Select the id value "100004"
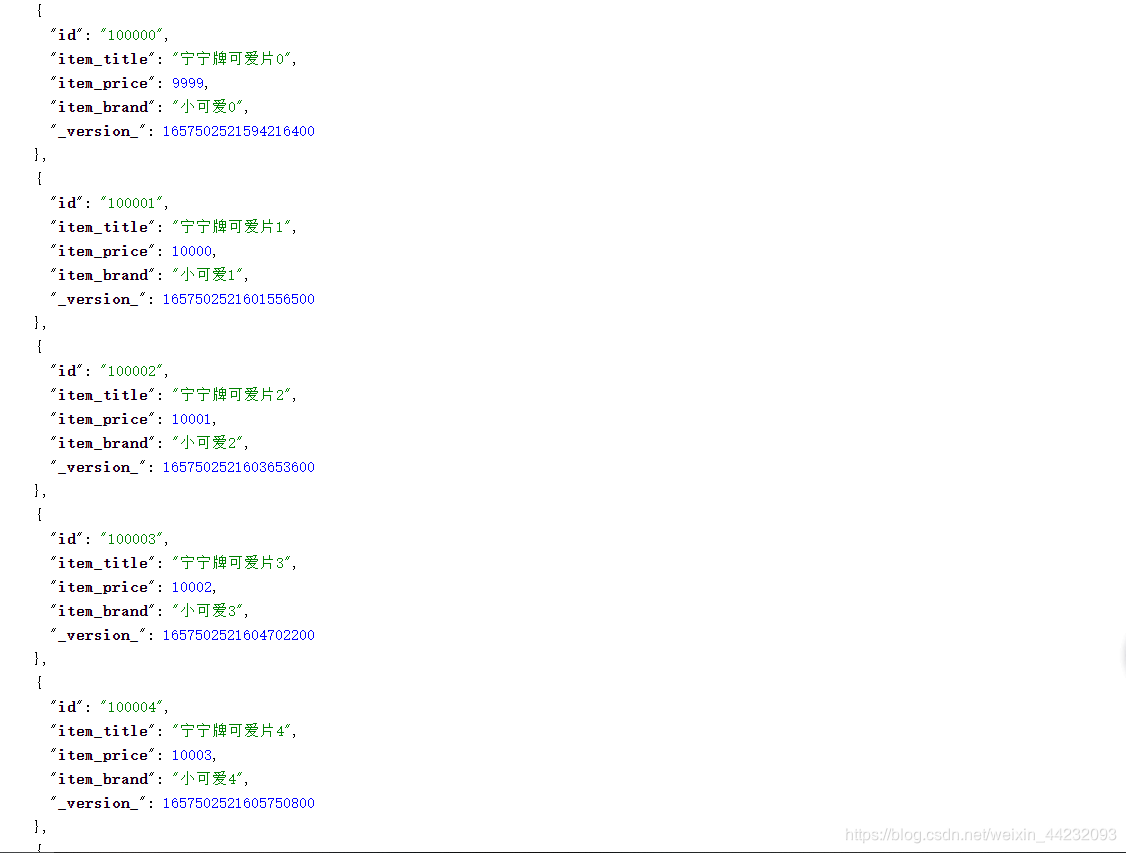Image resolution: width=1126 pixels, height=853 pixels. click(x=132, y=707)
